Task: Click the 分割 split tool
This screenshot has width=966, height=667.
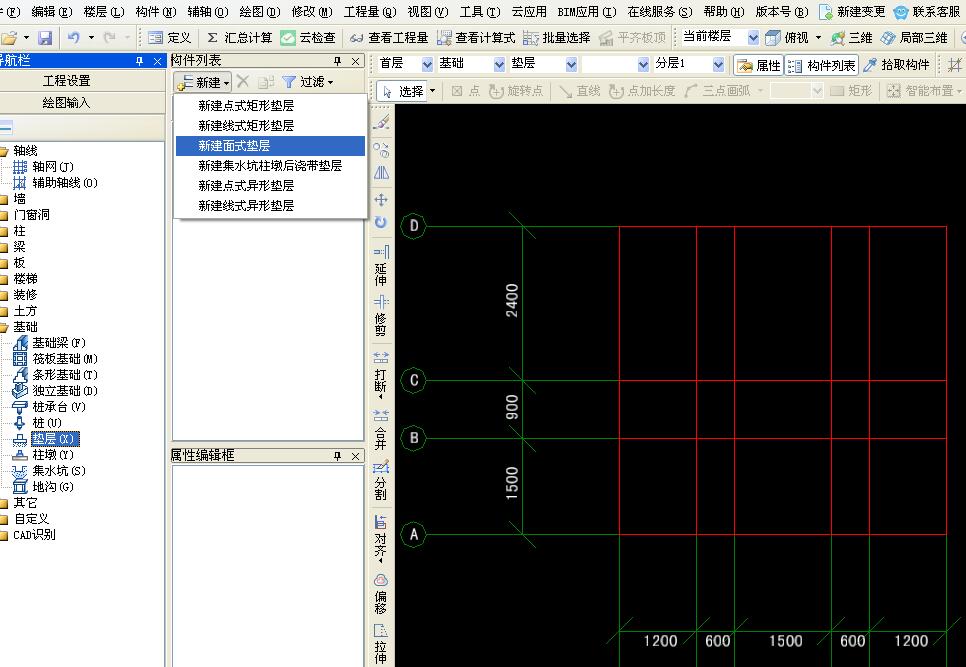Action: (x=381, y=480)
